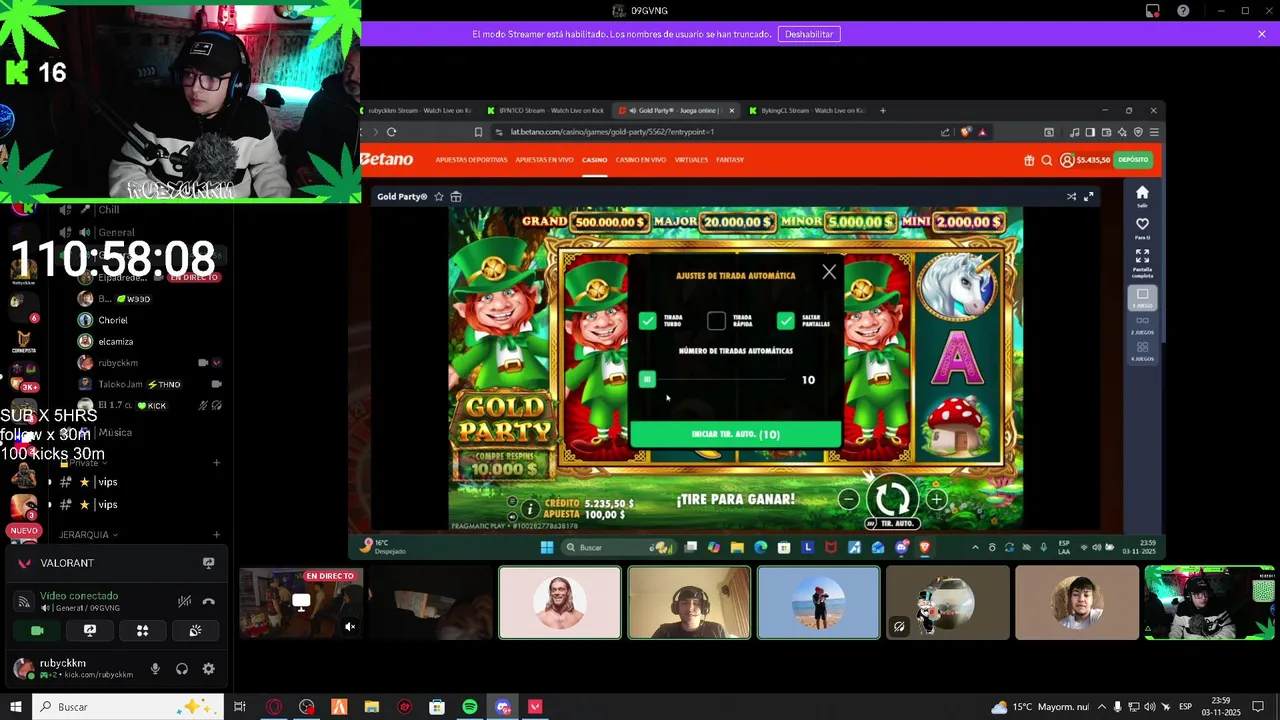Reload the page in the inner browser
Screen dimensions: 1280x720
click(392, 132)
